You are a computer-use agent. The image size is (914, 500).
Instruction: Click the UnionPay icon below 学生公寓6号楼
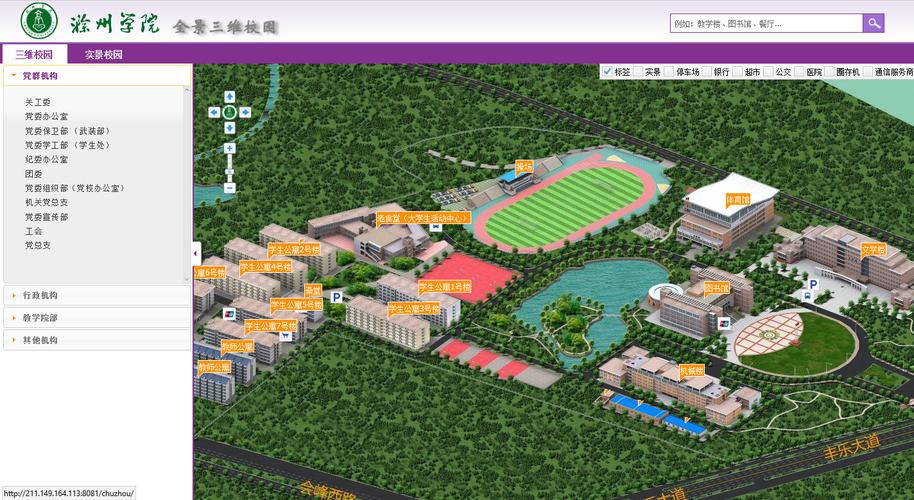click(x=229, y=314)
